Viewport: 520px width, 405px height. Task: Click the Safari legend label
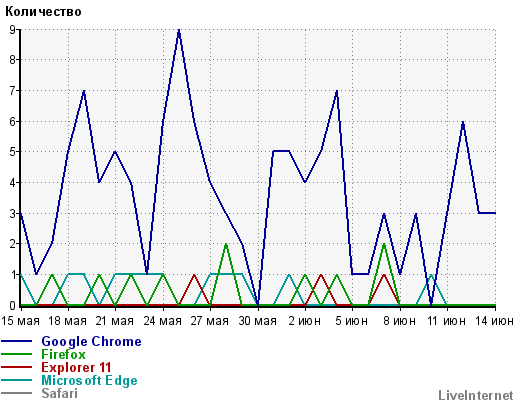click(x=59, y=393)
